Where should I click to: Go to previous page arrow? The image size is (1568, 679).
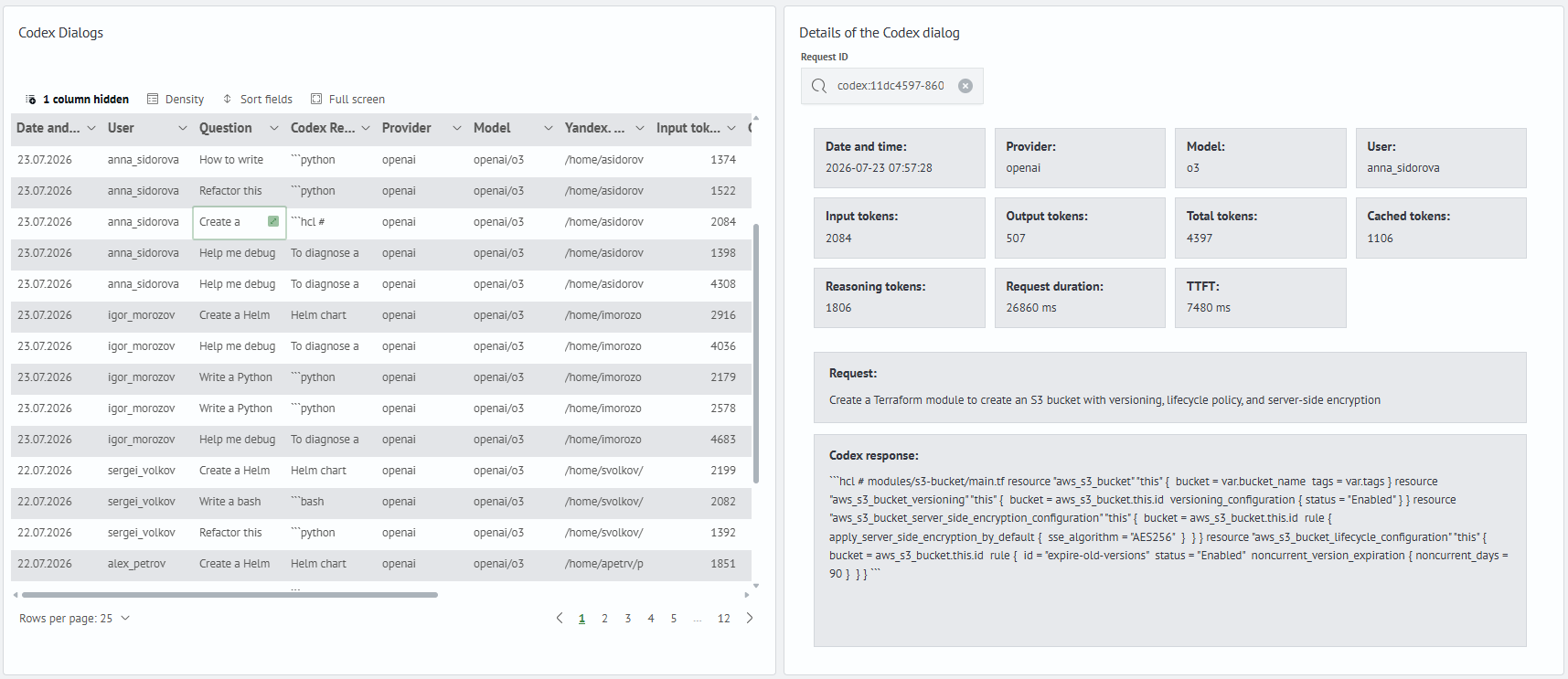pyautogui.click(x=560, y=619)
